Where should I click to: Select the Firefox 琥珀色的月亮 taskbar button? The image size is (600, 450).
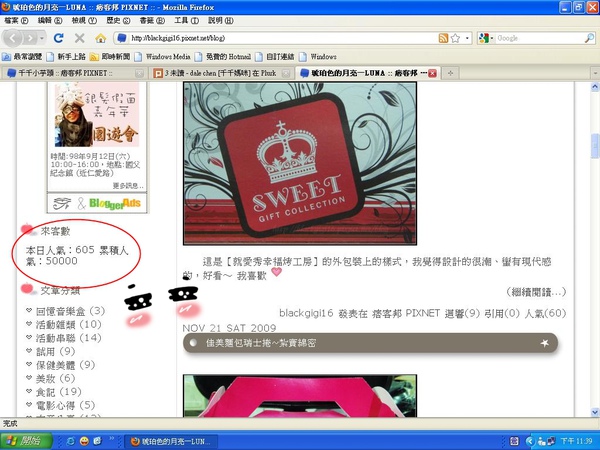pos(171,441)
